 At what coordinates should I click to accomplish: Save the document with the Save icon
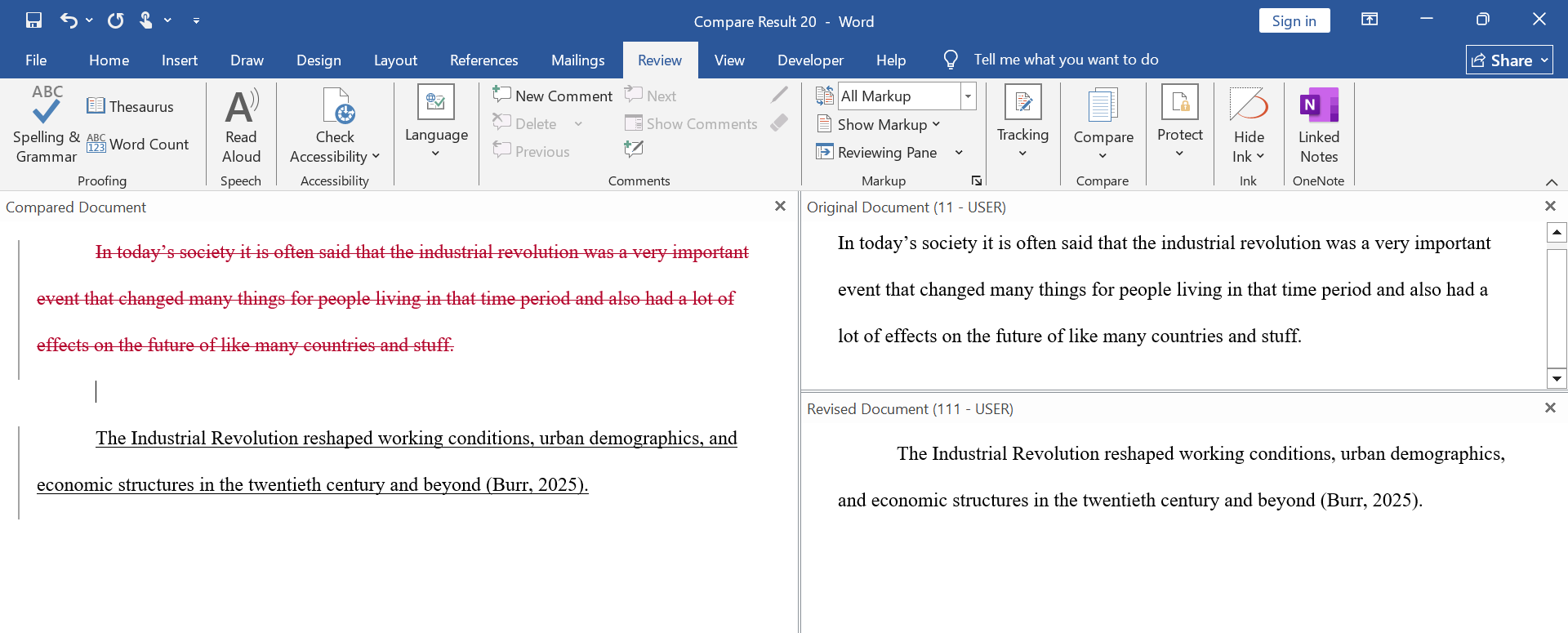coord(33,20)
